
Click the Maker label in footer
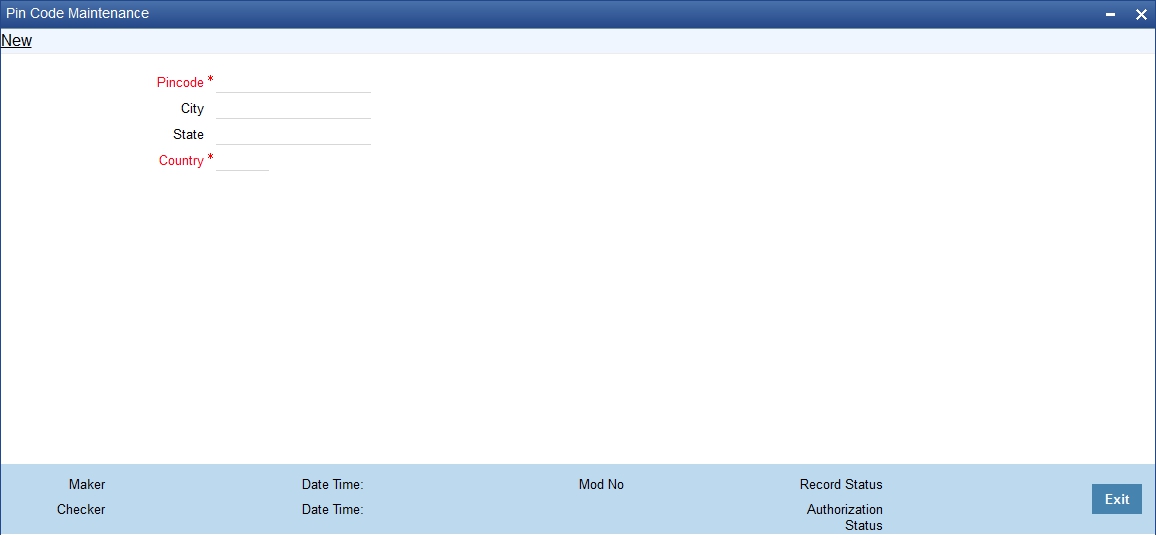click(87, 484)
